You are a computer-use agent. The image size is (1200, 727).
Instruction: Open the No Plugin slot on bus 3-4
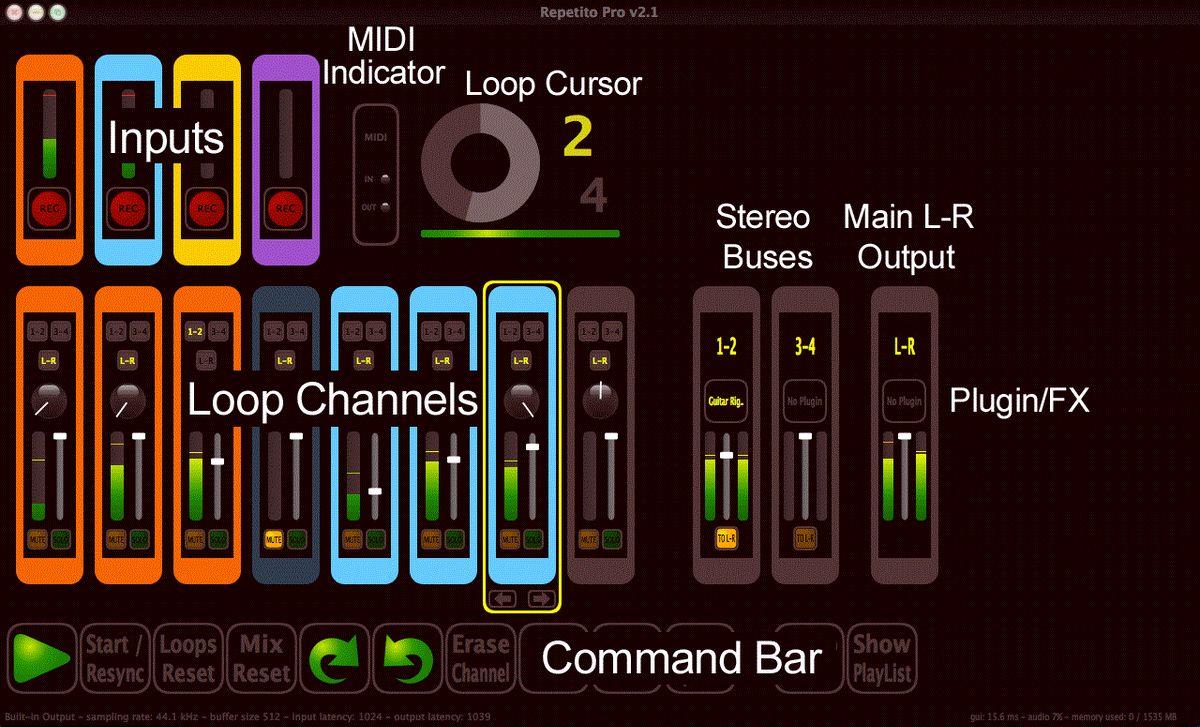tap(805, 401)
